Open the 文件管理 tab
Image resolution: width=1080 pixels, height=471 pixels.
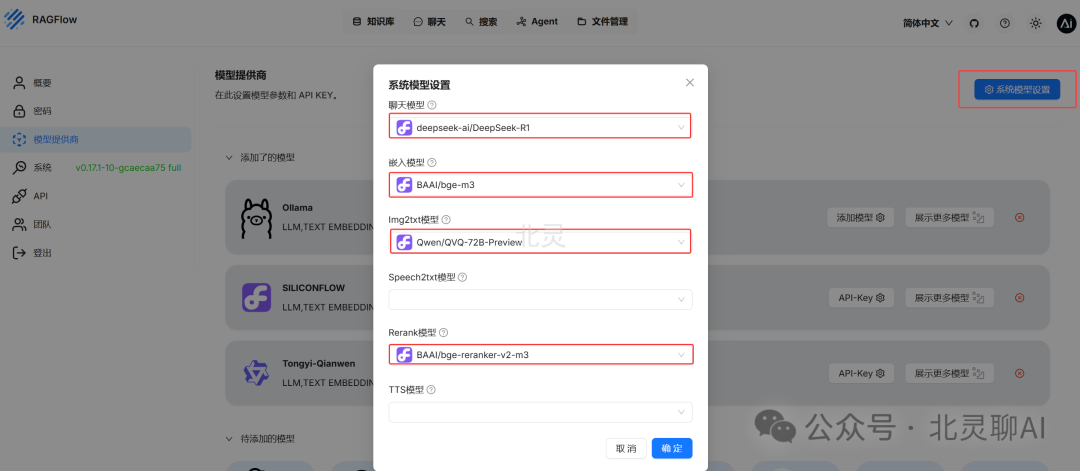(x=603, y=22)
